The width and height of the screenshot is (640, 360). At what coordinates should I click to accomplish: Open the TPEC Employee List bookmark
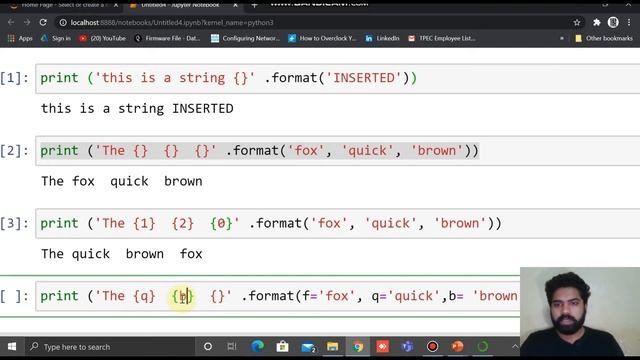[442, 38]
